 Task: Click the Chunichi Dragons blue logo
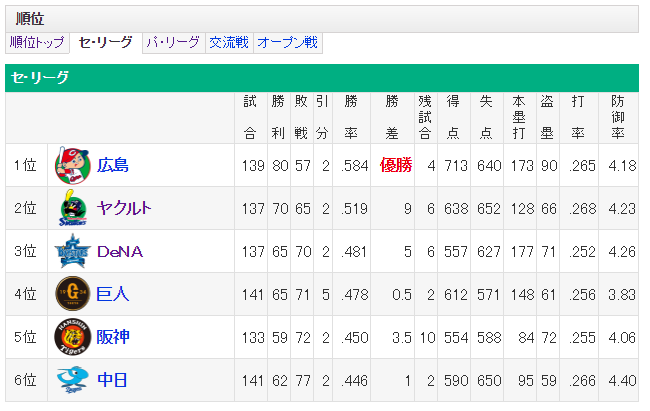(x=73, y=379)
